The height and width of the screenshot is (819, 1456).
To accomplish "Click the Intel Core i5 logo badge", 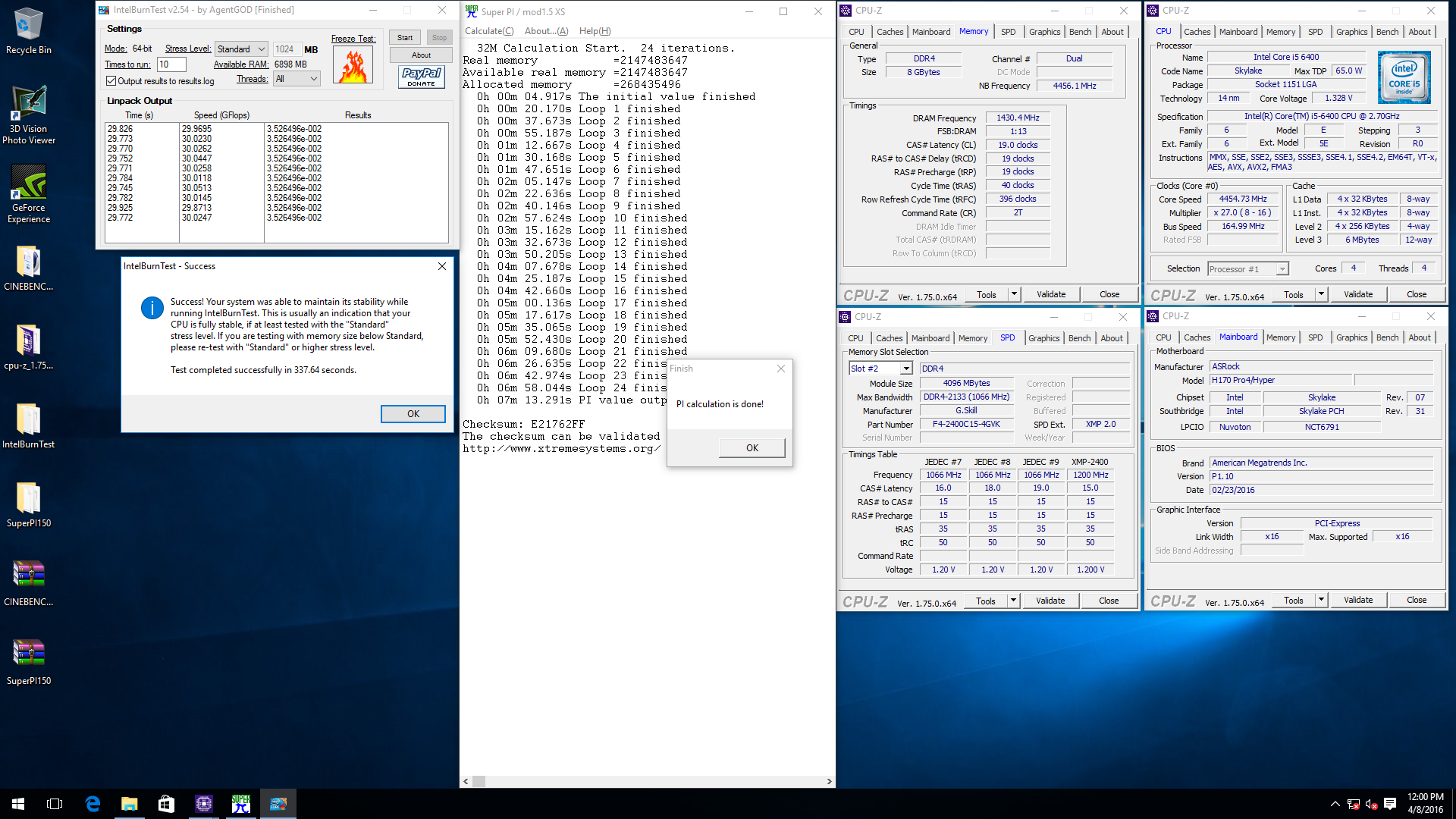I will (1404, 77).
